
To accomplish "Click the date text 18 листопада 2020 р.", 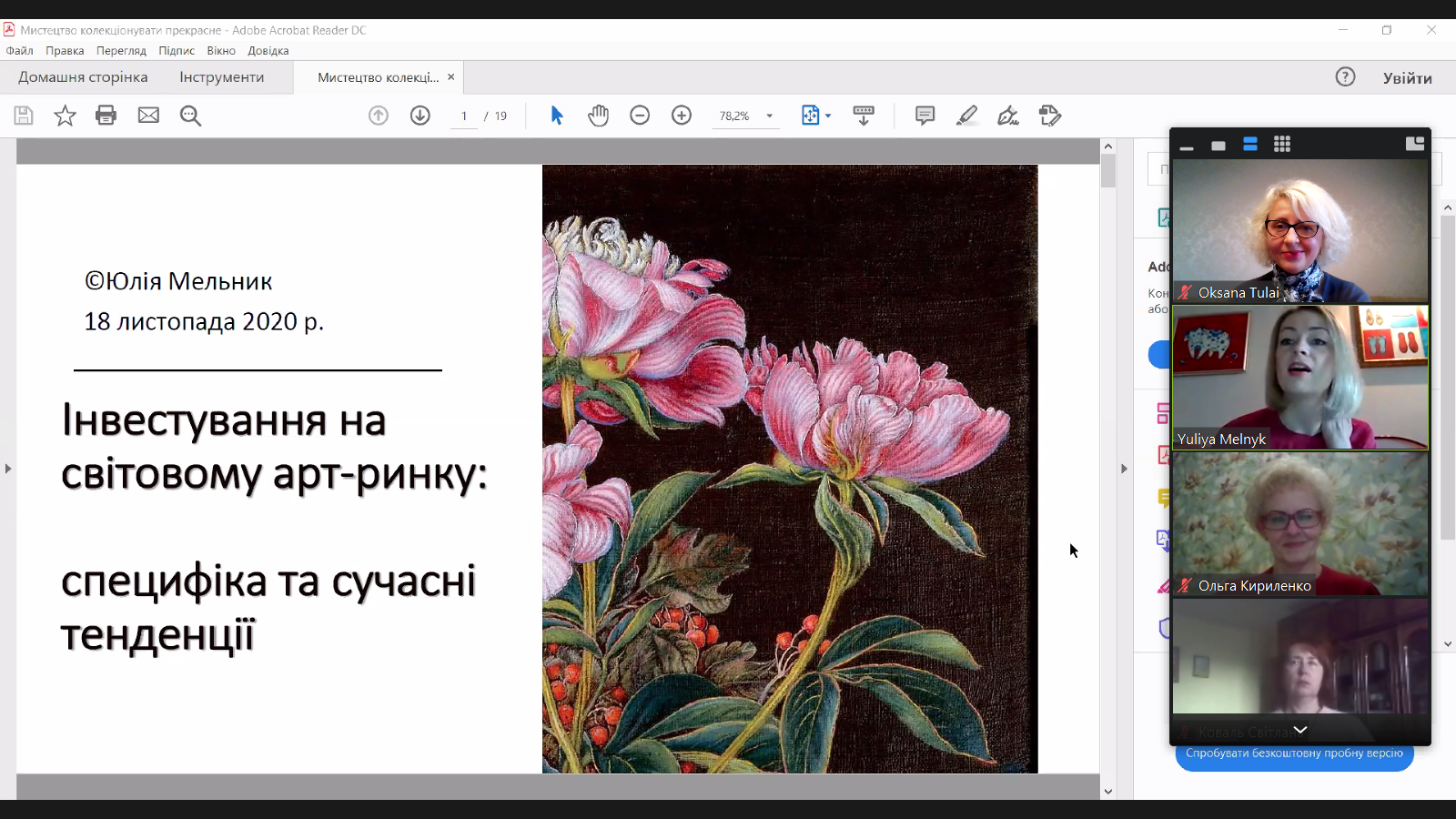I will (204, 321).
